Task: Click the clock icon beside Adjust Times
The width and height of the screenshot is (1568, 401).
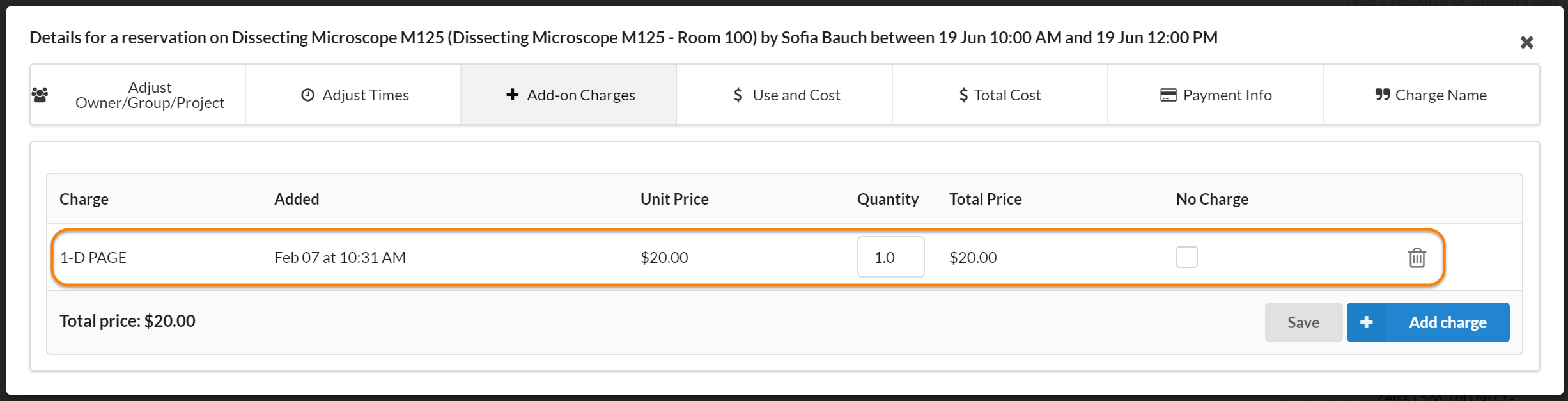Action: tap(307, 95)
